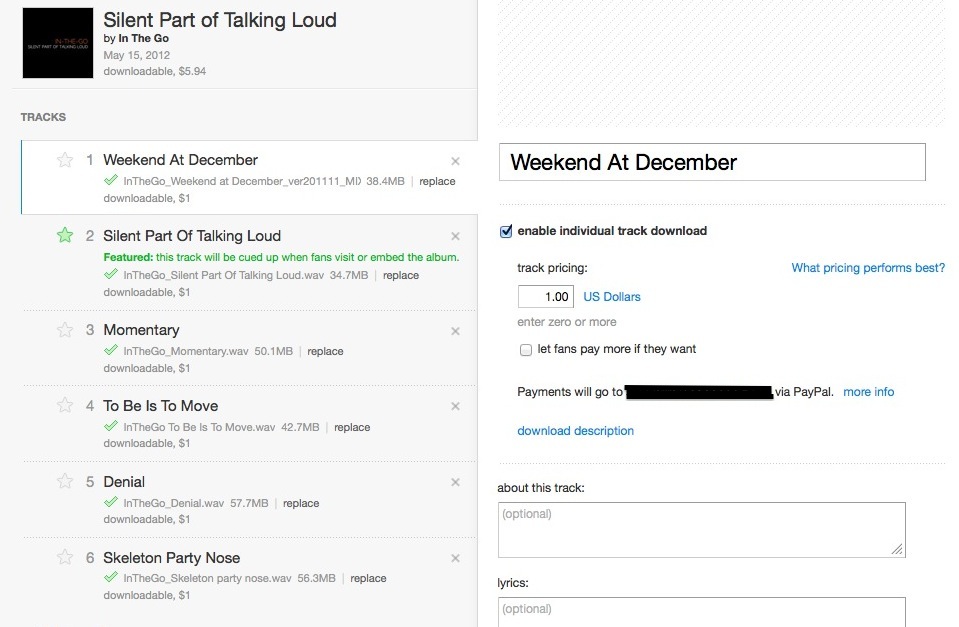Change currency via US Dollars link
The width and height of the screenshot is (959, 627).
click(x=612, y=297)
